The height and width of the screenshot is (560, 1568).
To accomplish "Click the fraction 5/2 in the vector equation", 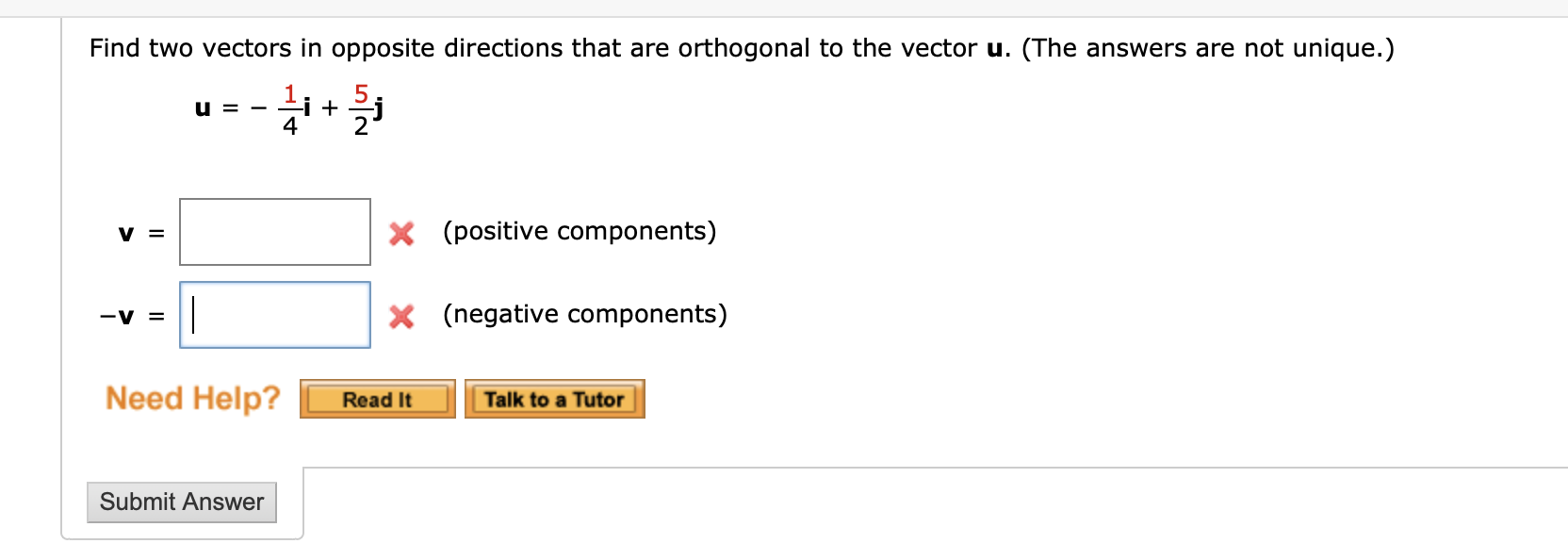I will tap(362, 106).
